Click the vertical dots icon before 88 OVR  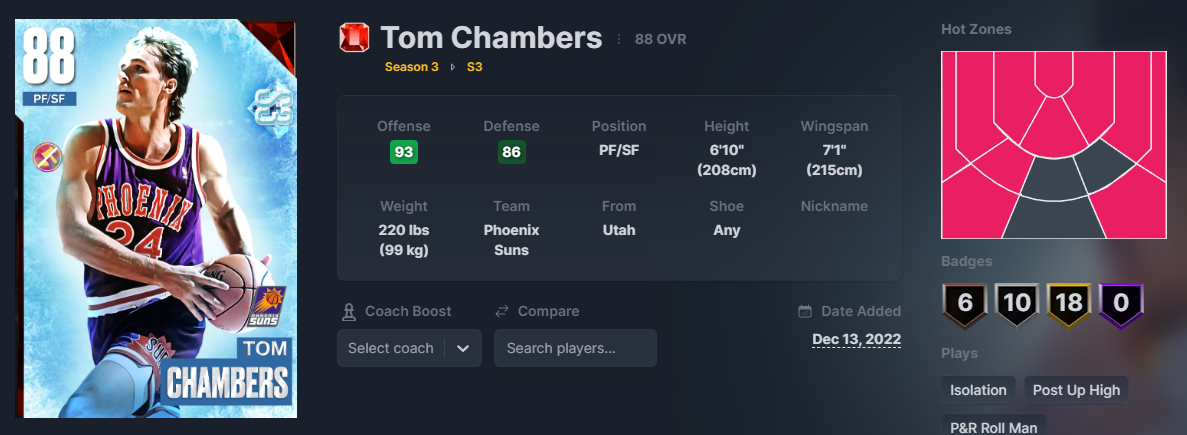(x=619, y=40)
